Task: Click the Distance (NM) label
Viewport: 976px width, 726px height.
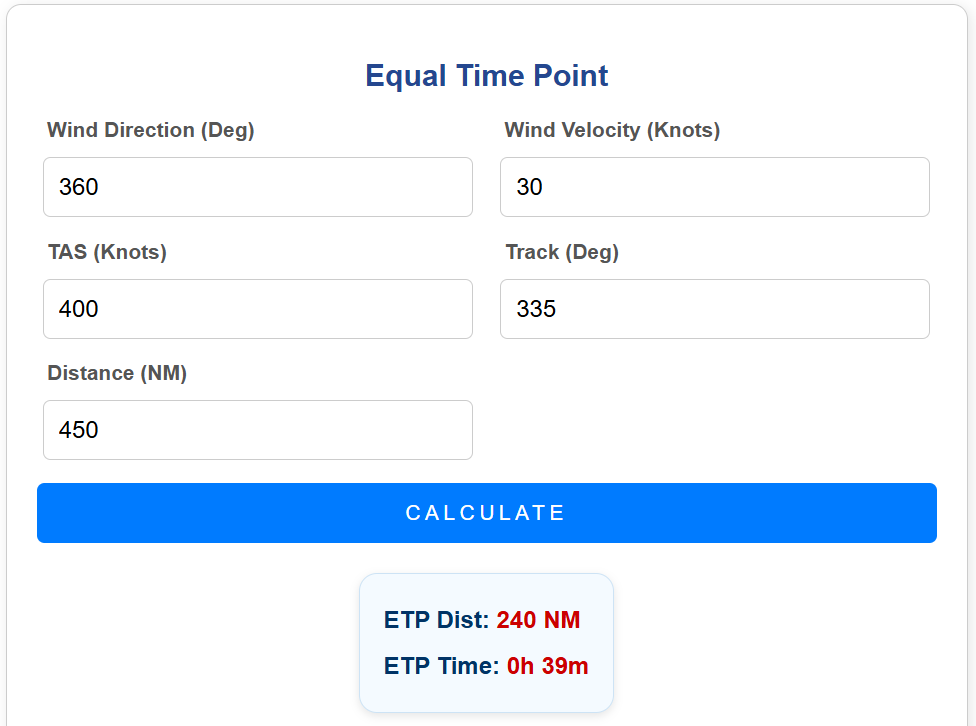Action: click(117, 373)
